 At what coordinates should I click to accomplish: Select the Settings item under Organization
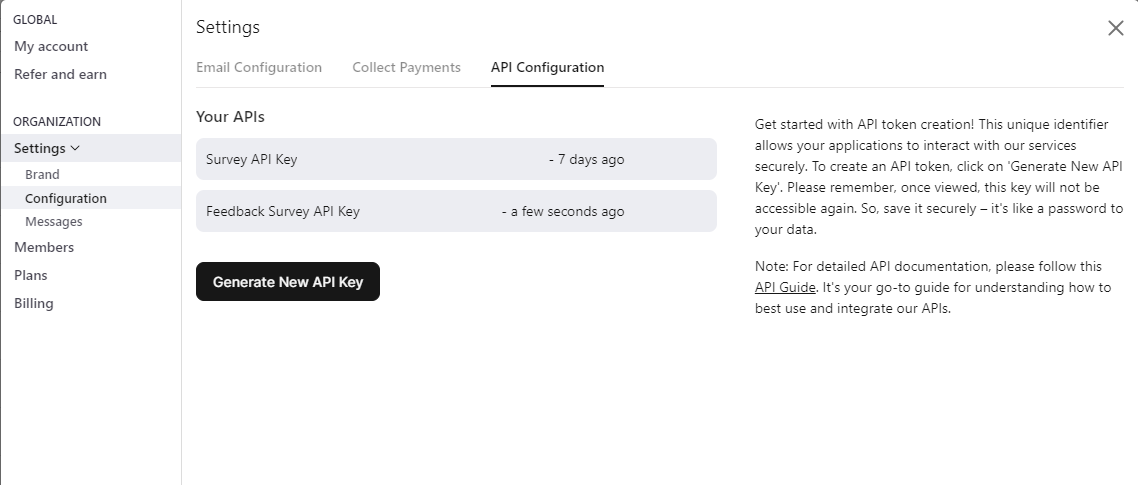pyautogui.click(x=40, y=148)
